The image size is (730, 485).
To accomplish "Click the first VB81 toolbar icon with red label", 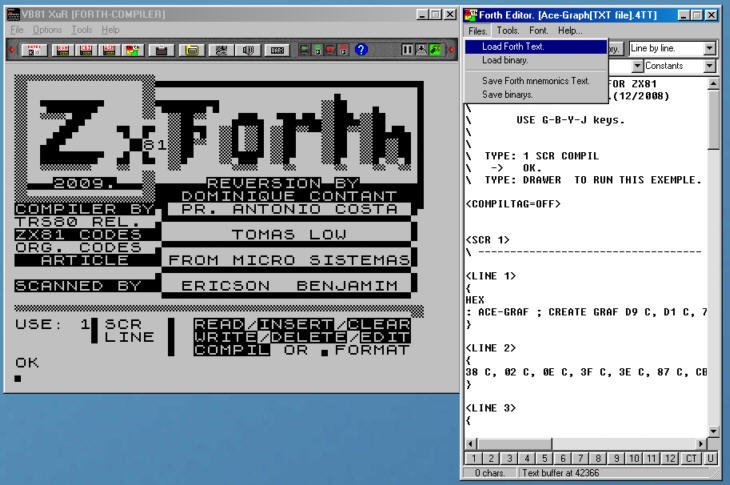I will pos(34,50).
